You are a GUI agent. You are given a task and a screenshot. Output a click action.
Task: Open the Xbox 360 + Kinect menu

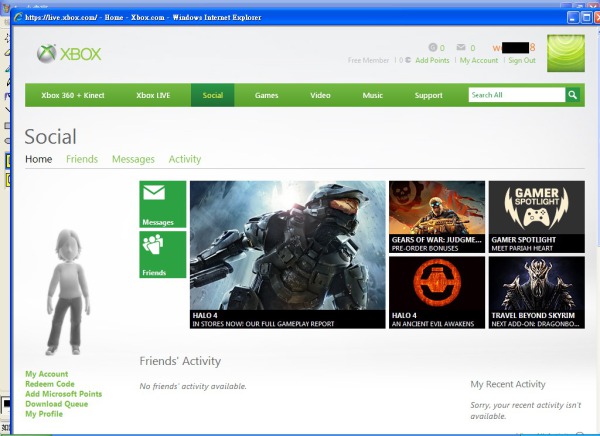click(x=71, y=96)
